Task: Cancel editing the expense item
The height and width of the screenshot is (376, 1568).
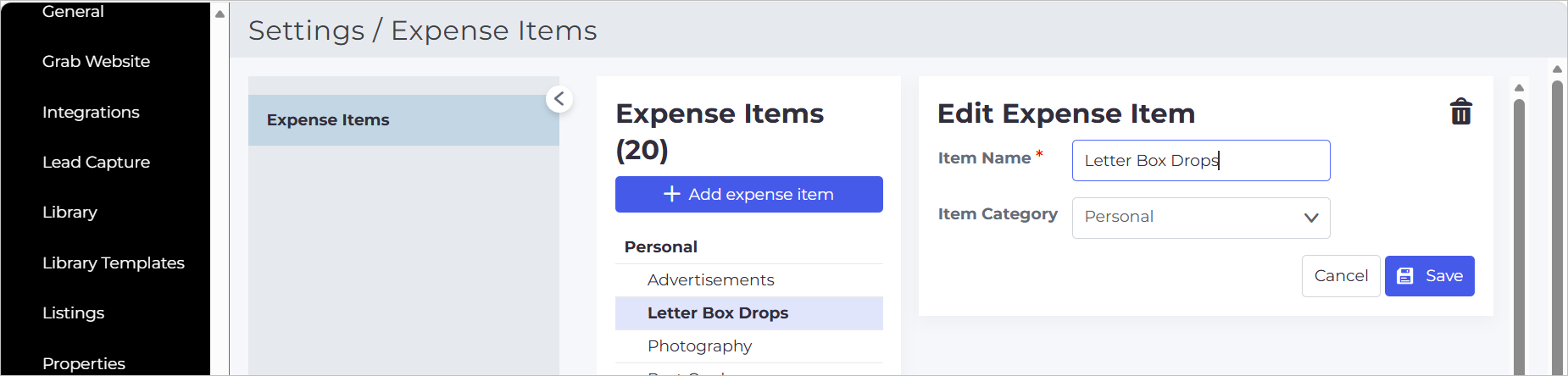Action: 1341,276
